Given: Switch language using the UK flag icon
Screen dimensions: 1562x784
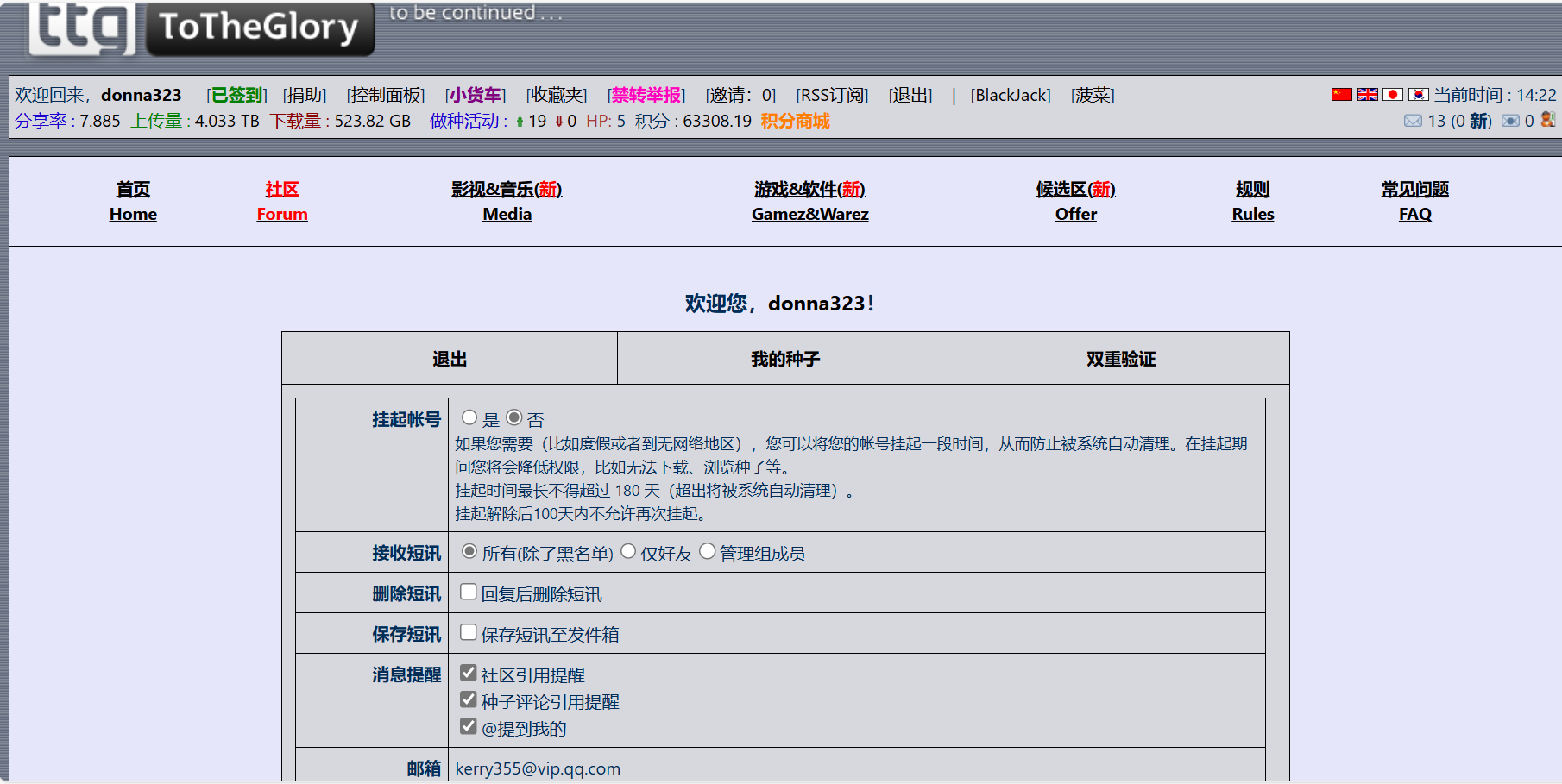Looking at the screenshot, I should (x=1367, y=95).
